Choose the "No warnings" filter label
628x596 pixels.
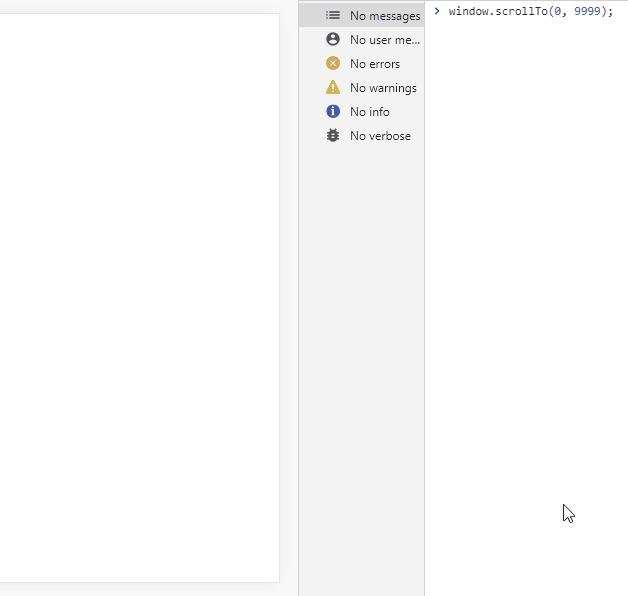click(x=383, y=88)
